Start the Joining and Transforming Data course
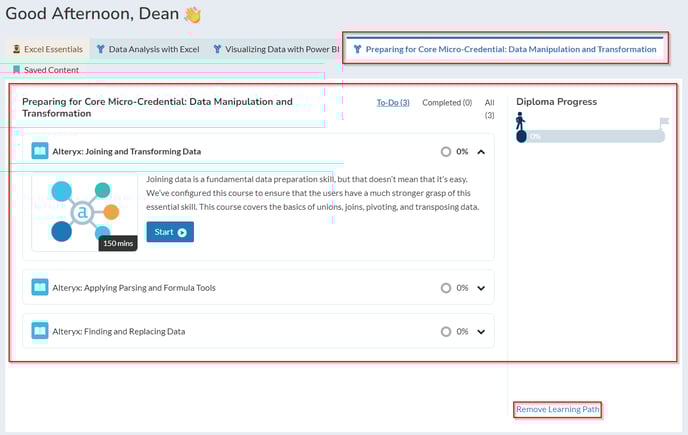 (170, 232)
